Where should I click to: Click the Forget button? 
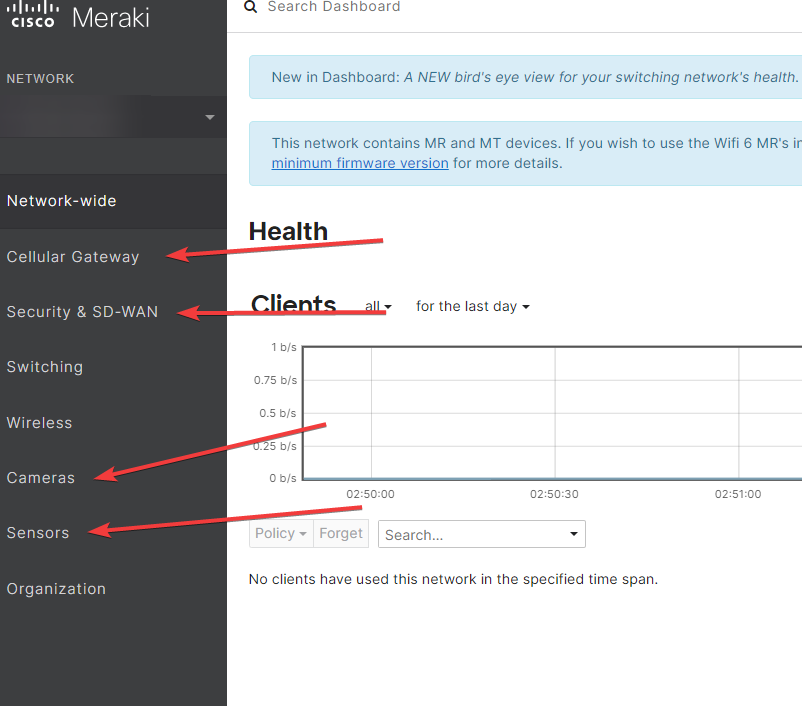point(341,534)
